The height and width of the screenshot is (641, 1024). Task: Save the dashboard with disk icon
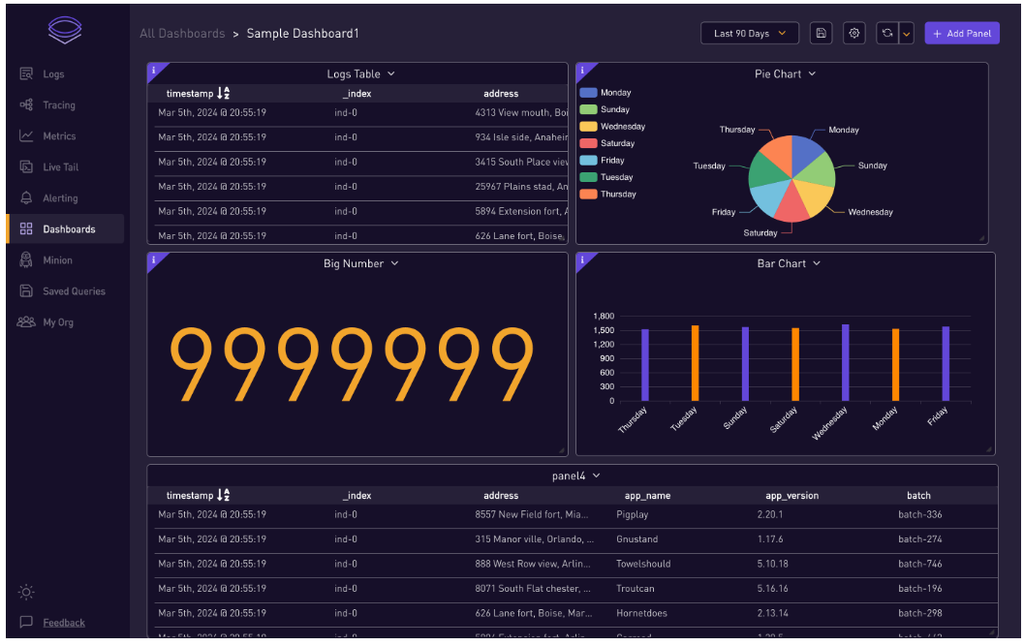point(821,33)
